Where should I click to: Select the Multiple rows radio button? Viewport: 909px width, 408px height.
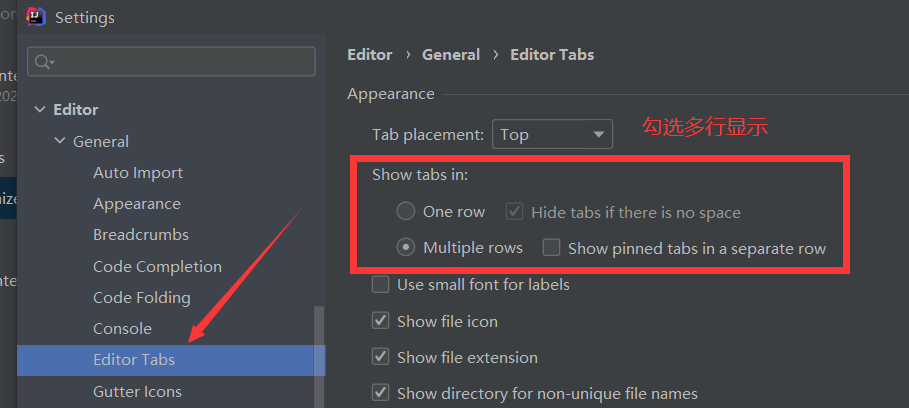pyautogui.click(x=406, y=247)
